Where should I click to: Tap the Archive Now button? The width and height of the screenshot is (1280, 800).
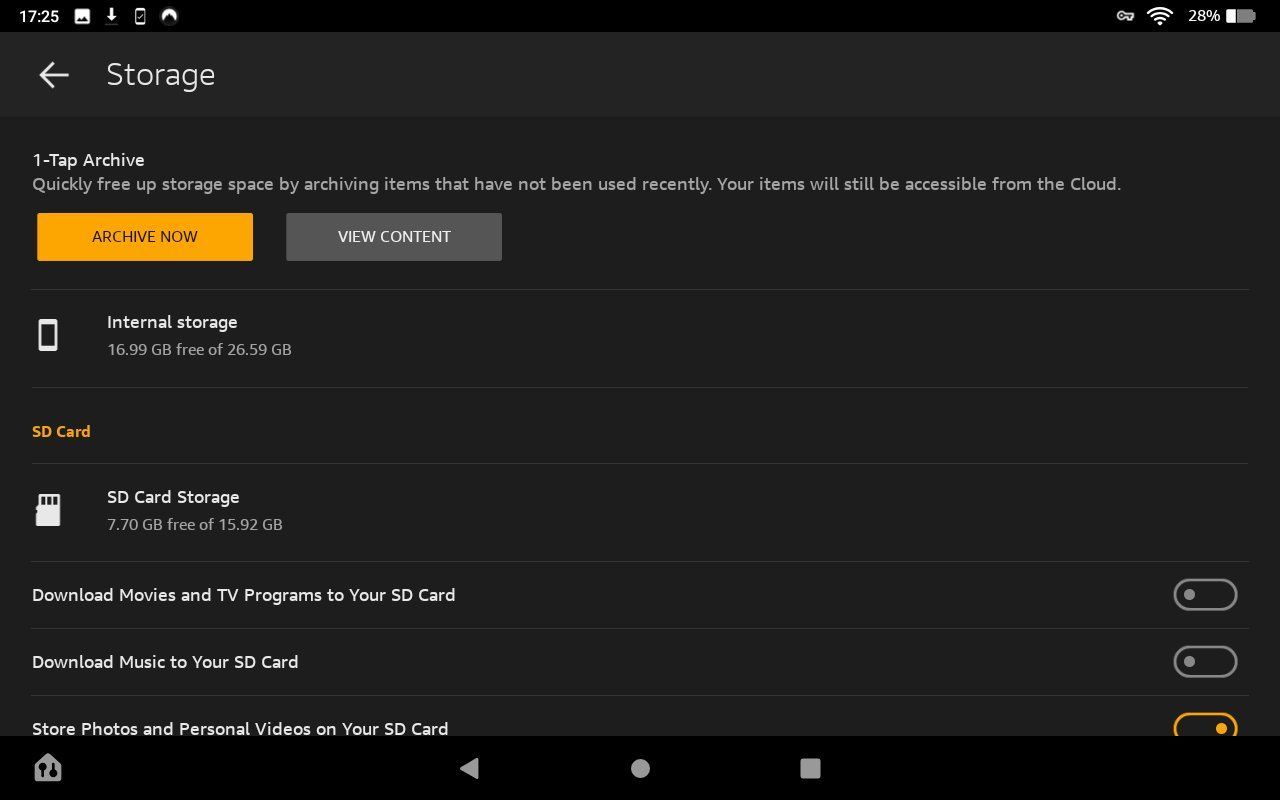(145, 237)
